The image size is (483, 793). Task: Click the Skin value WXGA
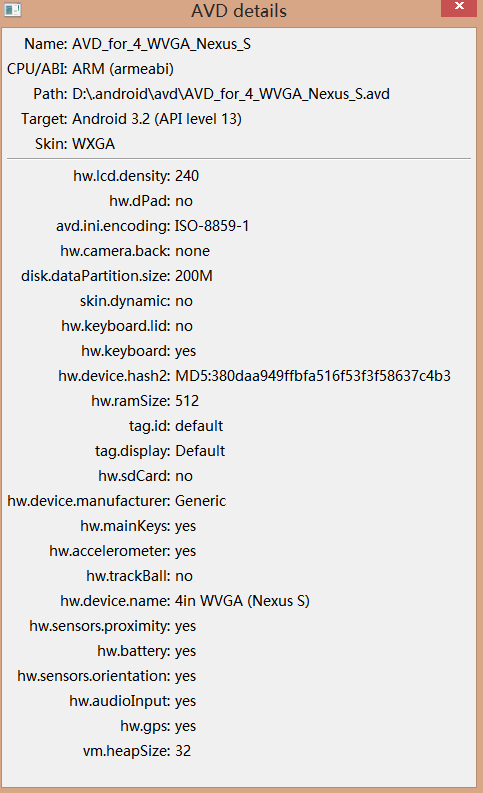pyautogui.click(x=94, y=144)
